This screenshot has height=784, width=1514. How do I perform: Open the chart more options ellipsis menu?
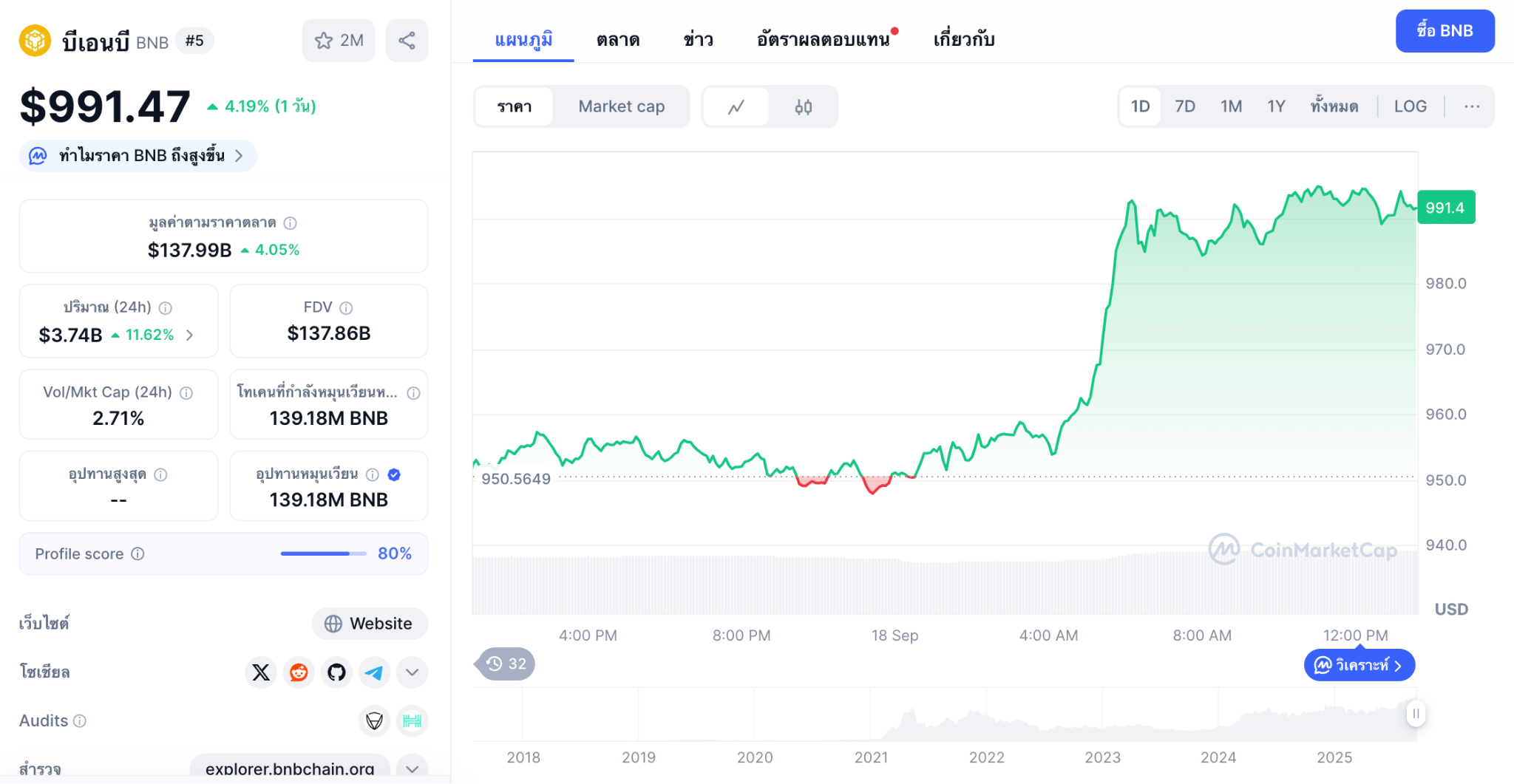(1471, 106)
